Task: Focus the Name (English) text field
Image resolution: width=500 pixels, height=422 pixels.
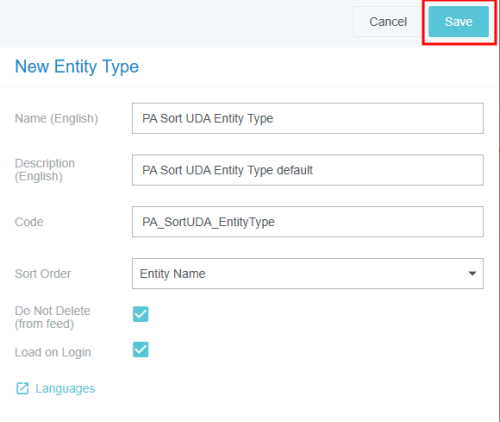Action: coord(308,118)
